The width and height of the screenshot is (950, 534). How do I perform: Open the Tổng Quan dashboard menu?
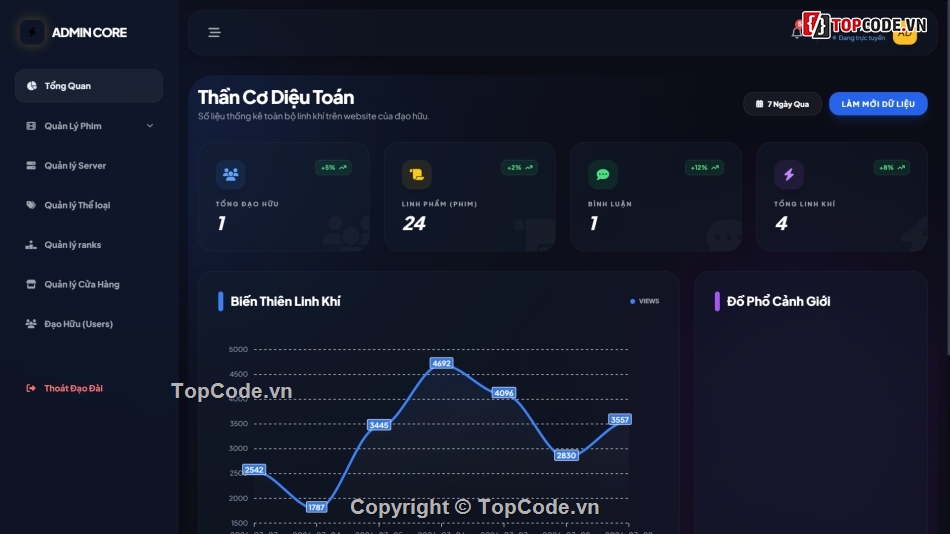click(88, 85)
